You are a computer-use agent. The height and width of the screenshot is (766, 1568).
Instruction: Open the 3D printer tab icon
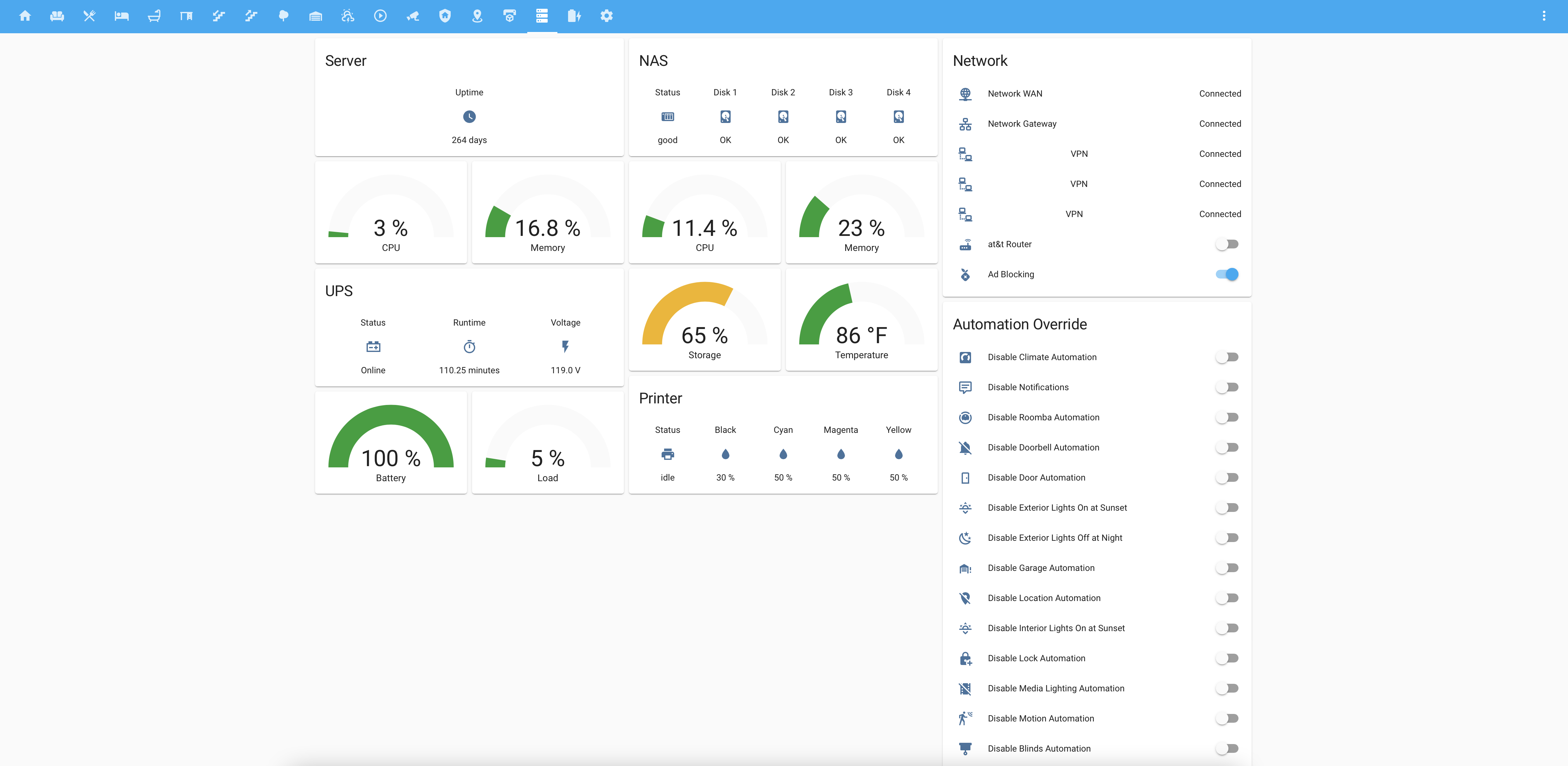tap(509, 16)
